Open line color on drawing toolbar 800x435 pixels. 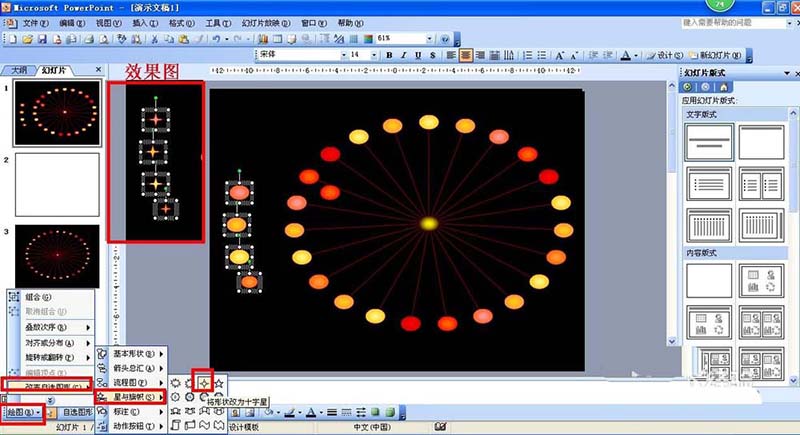(x=291, y=412)
